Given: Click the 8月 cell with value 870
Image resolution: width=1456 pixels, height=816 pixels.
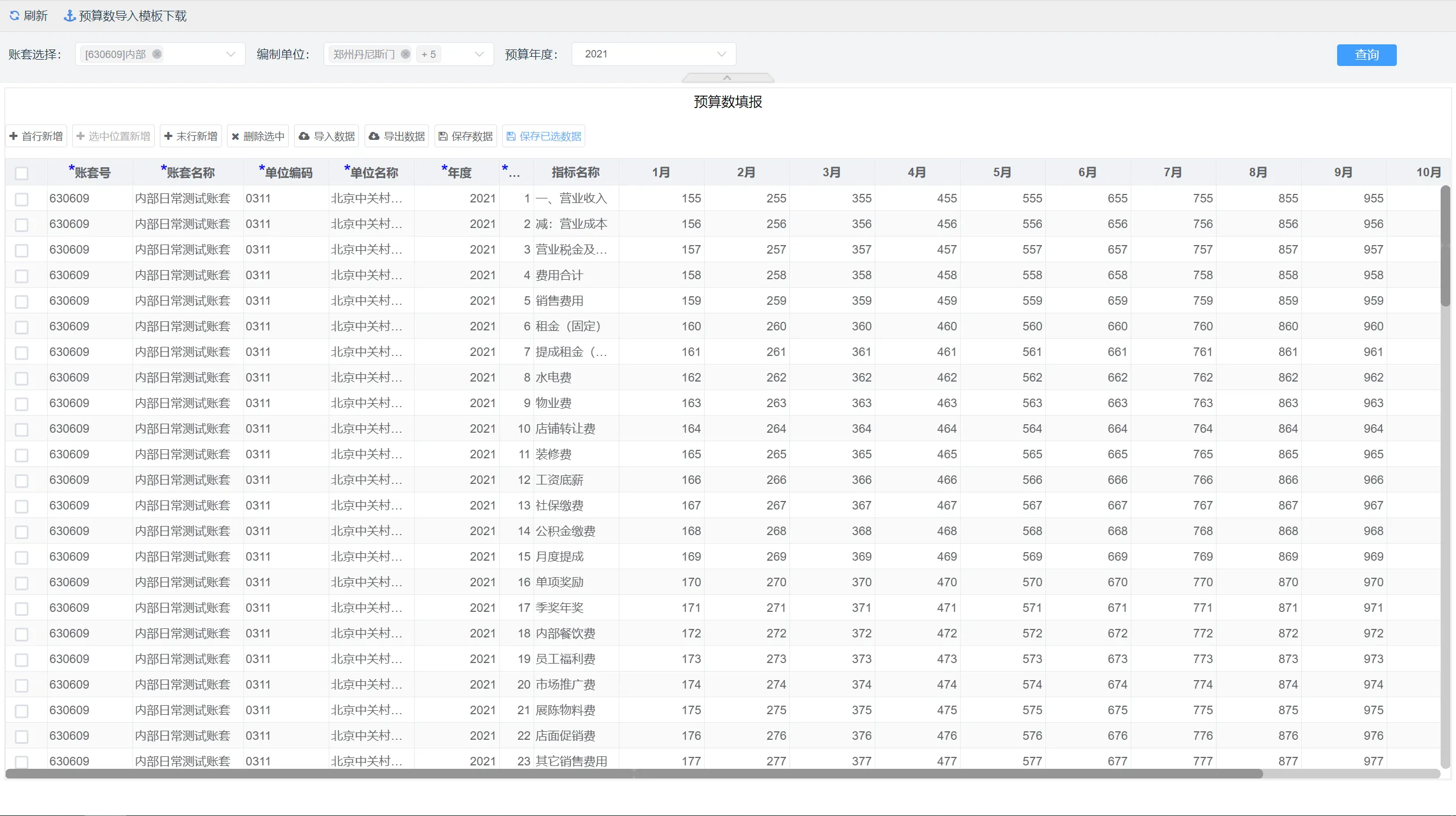Looking at the screenshot, I should coord(1259,582).
